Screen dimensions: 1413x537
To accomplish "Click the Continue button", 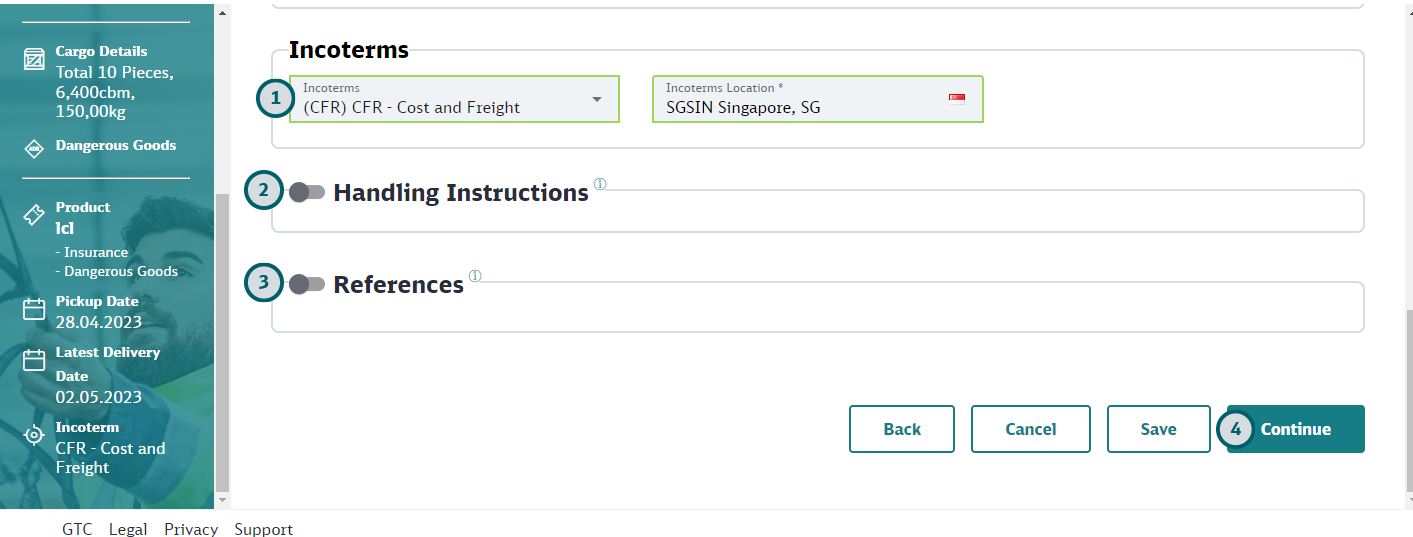I will (x=1296, y=429).
